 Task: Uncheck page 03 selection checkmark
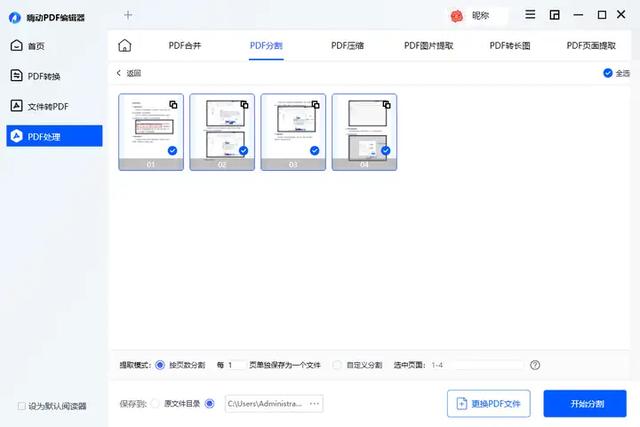[314, 151]
